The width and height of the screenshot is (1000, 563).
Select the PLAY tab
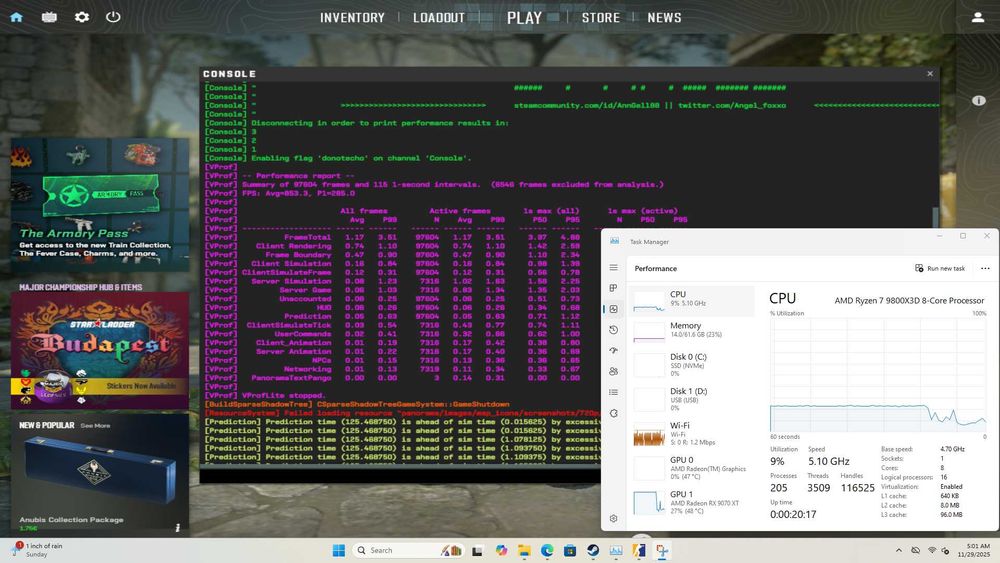click(x=524, y=18)
